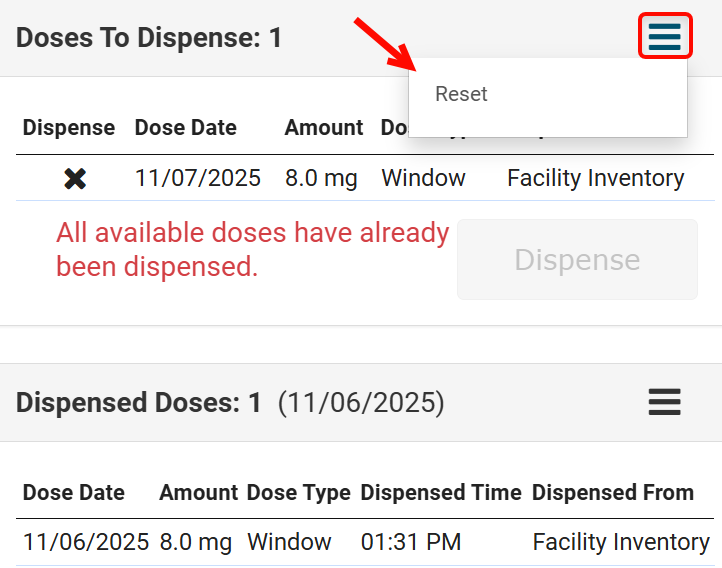This screenshot has height=568, width=722.
Task: Click Facility Inventory in the 11/07/2025 row
Action: pos(595,179)
